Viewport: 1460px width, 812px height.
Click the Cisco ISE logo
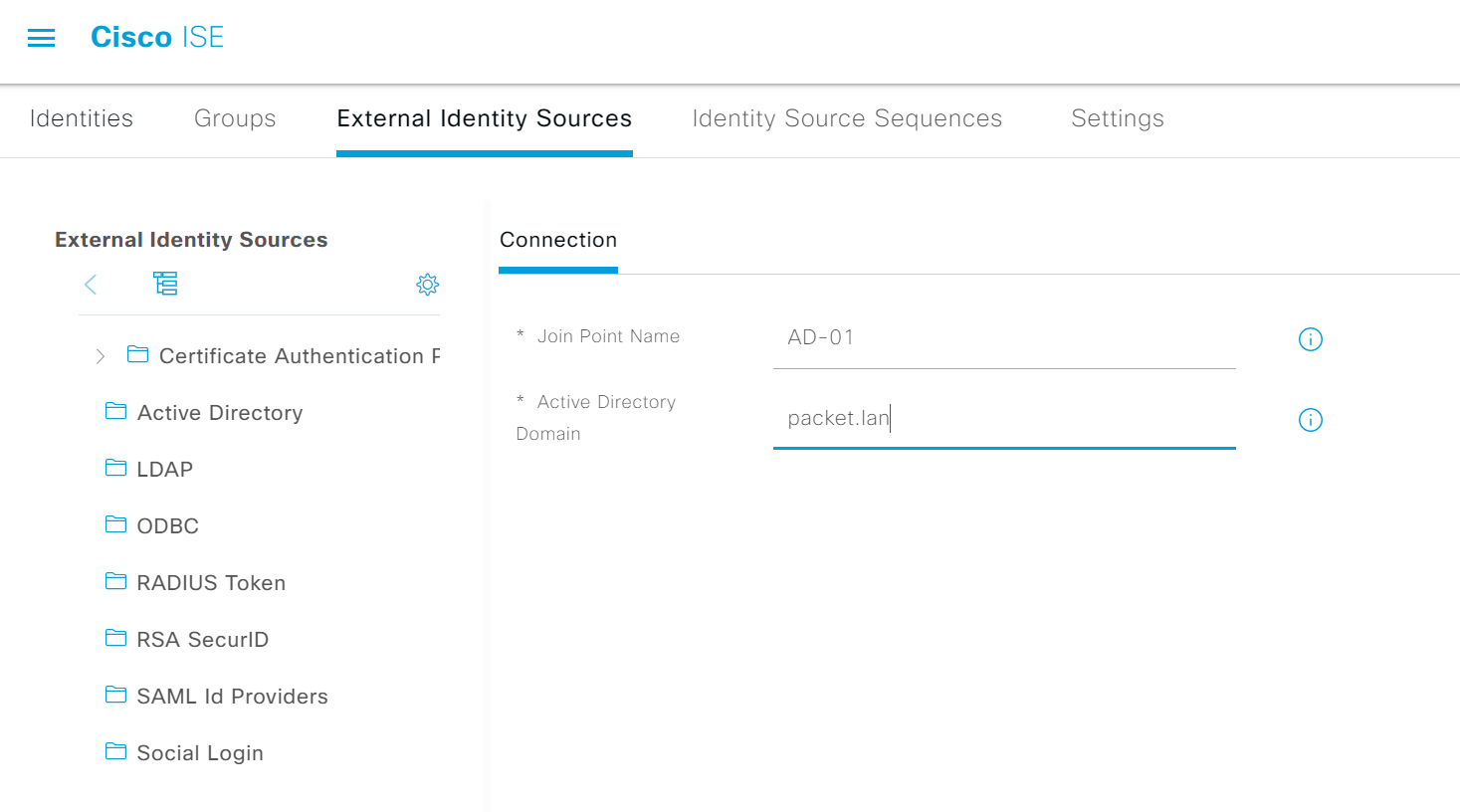[x=157, y=38]
